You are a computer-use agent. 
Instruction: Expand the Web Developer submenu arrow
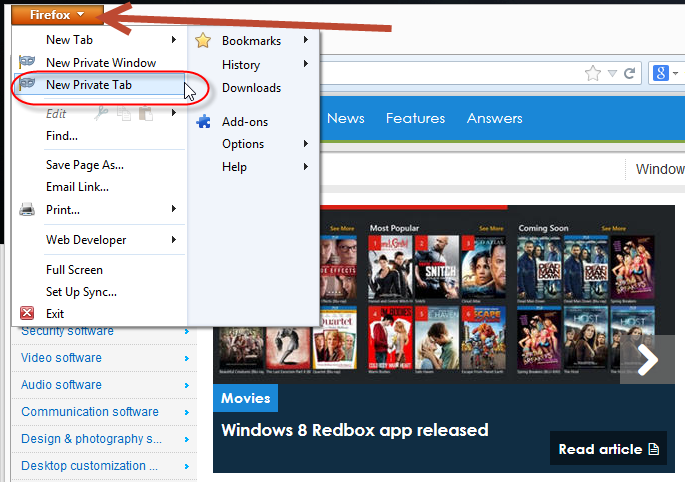pyautogui.click(x=174, y=240)
